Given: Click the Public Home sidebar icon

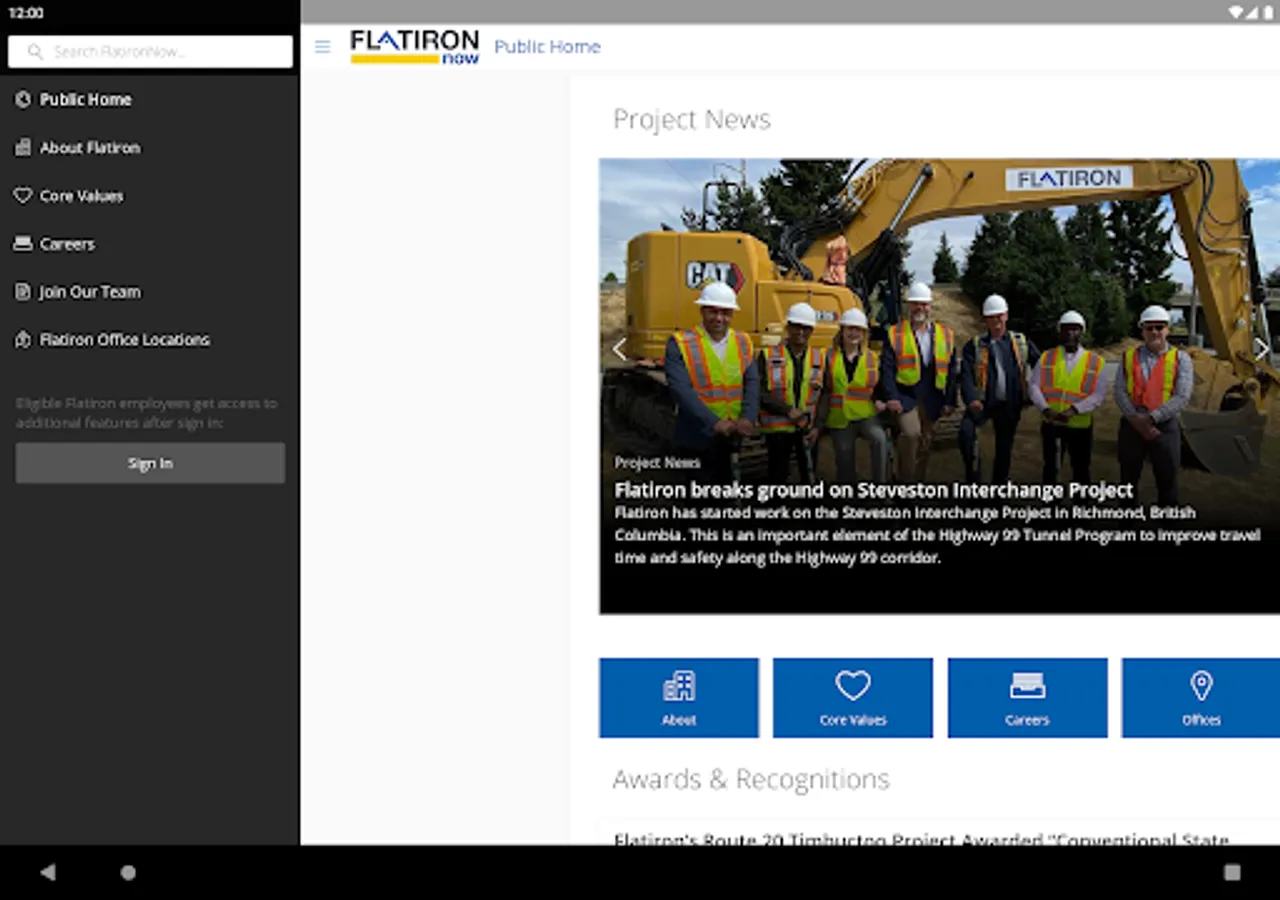Looking at the screenshot, I should [22, 99].
